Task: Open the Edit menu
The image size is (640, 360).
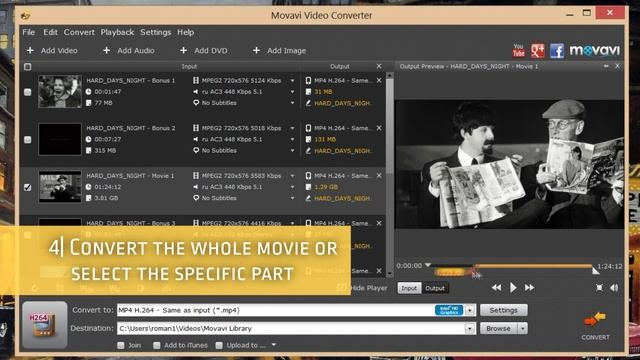Action: click(50, 32)
